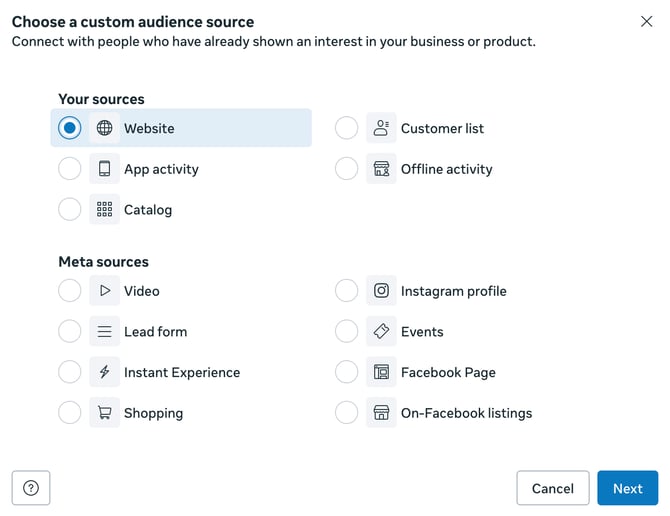Open help with the question mark button
The height and width of the screenshot is (516, 670).
[x=31, y=488]
